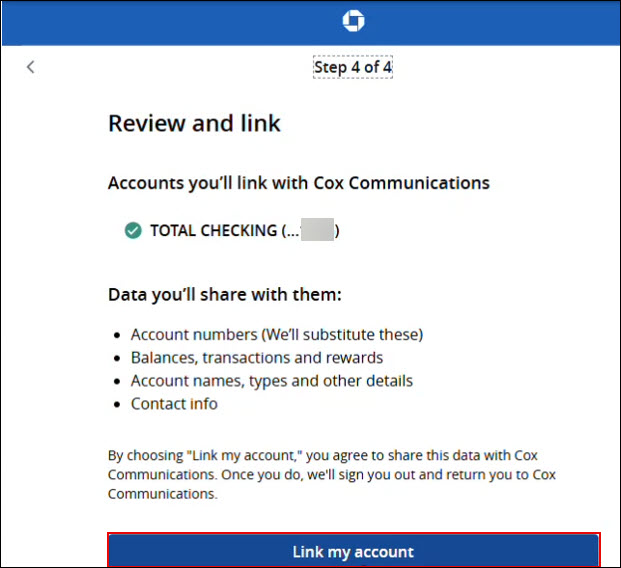Viewport: 621px width, 568px height.
Task: Select the Contact info bullet item
Action: click(174, 404)
